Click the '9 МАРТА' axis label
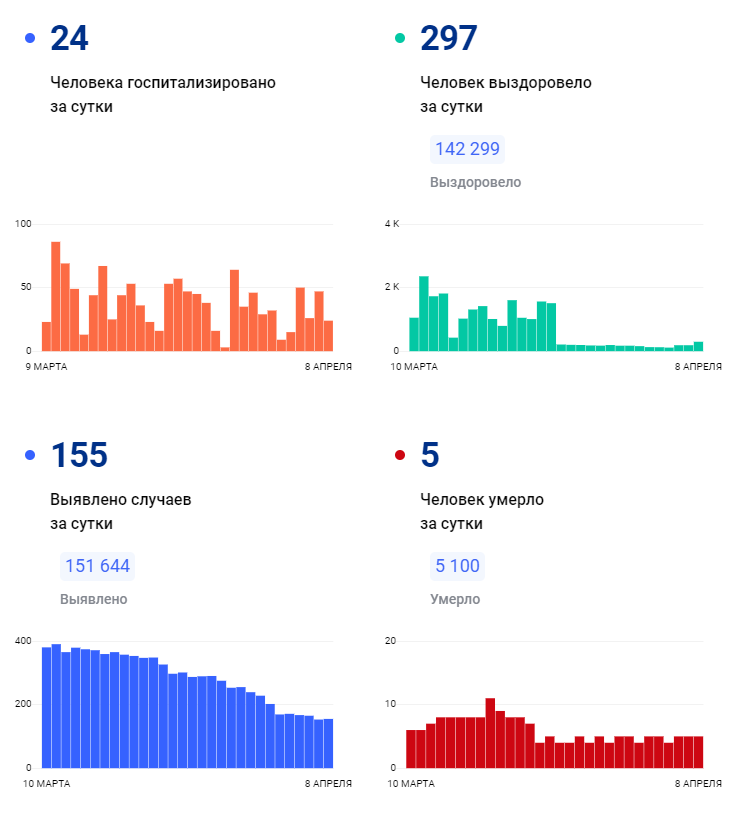 [x=45, y=367]
